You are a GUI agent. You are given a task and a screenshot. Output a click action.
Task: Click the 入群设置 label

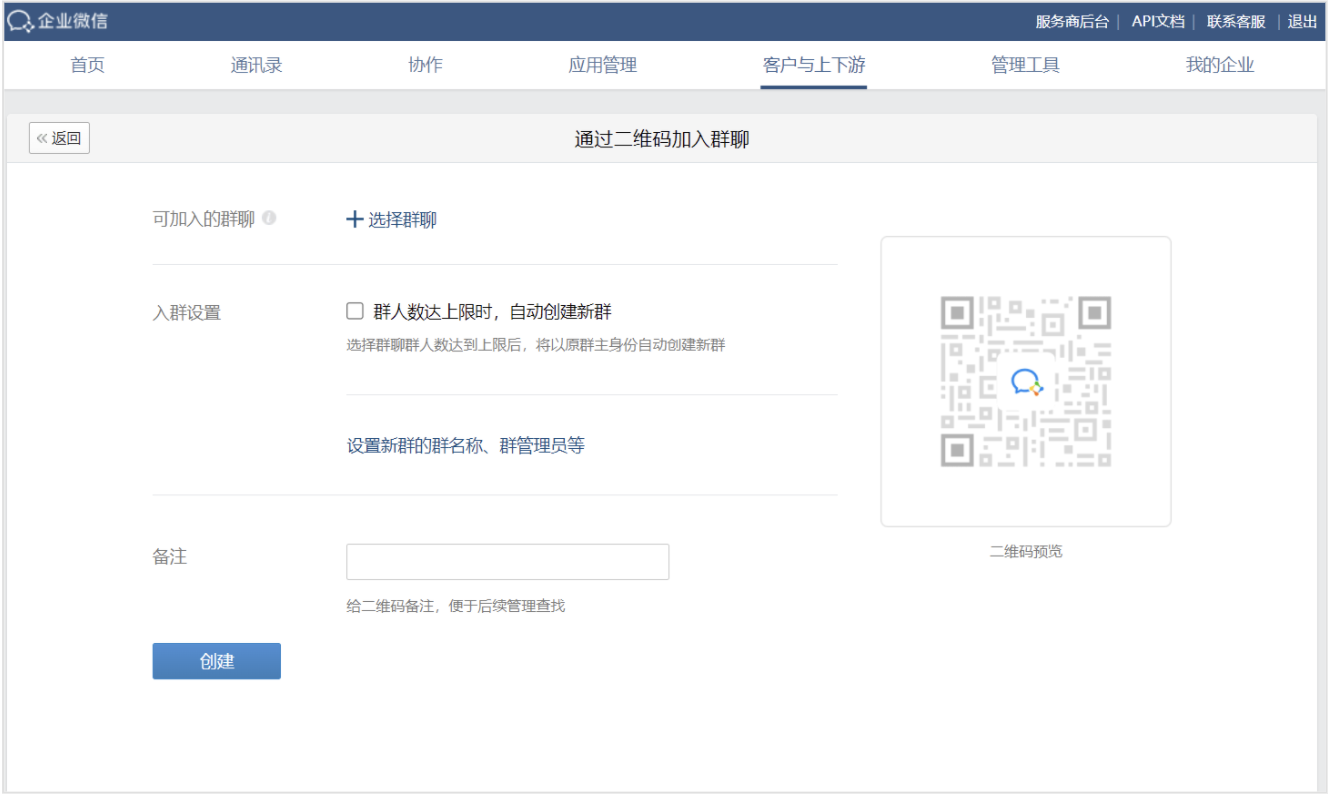186,312
